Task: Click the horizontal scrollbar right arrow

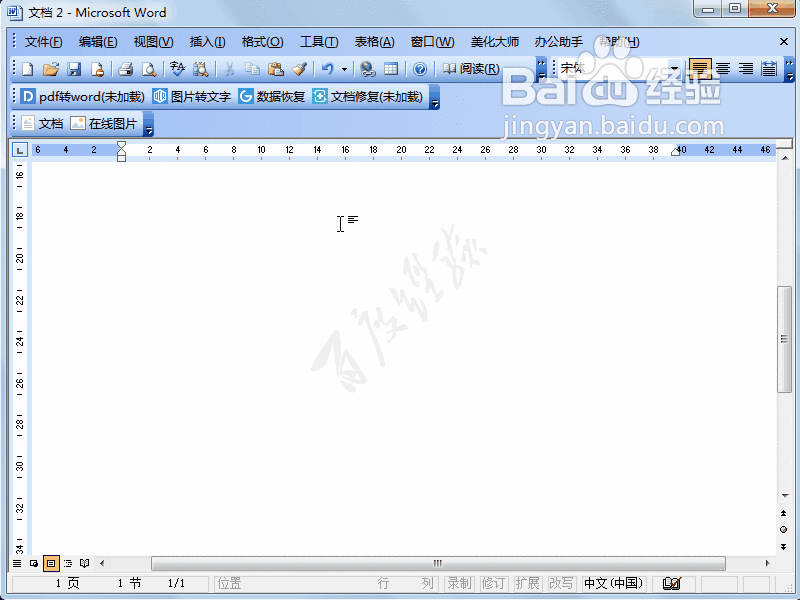Action: pyautogui.click(x=767, y=563)
